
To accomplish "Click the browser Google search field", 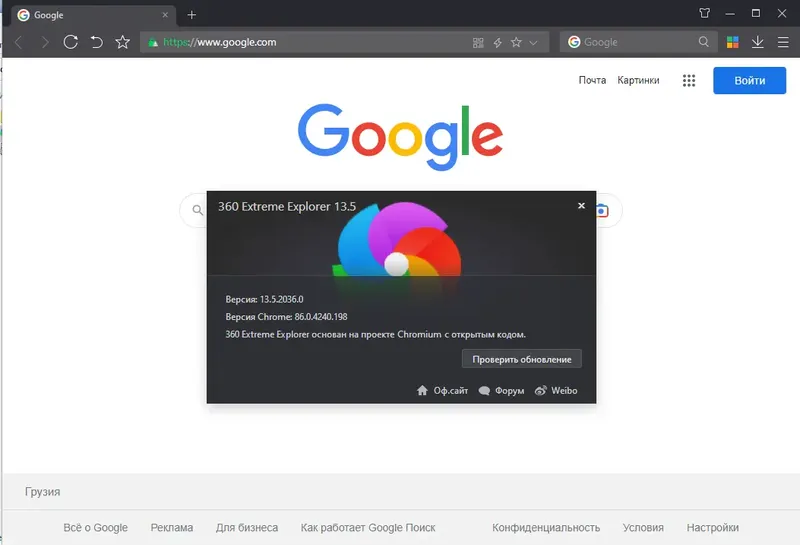I will [639, 42].
